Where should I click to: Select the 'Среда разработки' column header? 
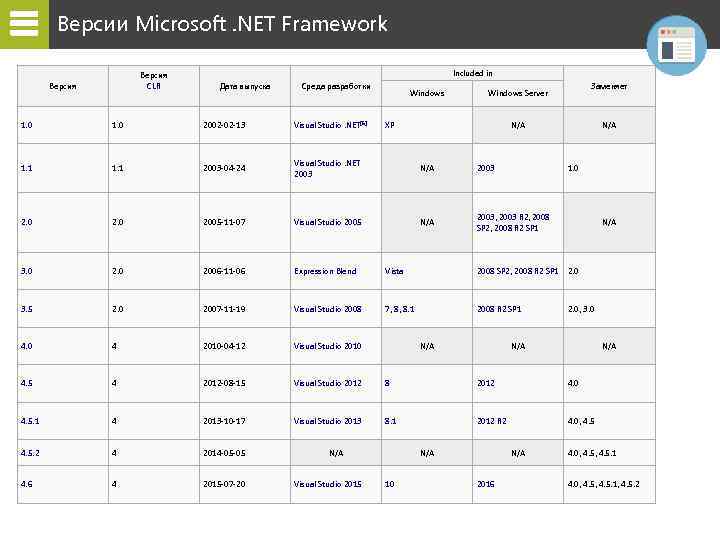[x=335, y=86]
